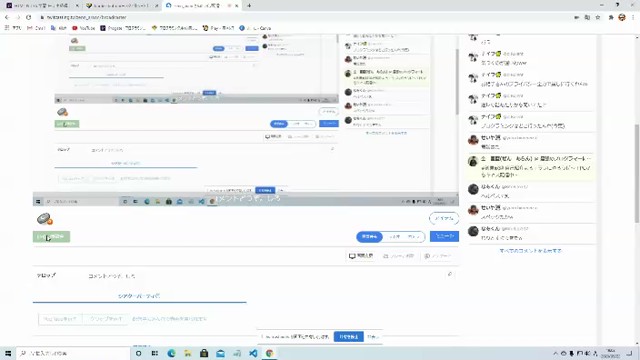The image size is (640, 360).
Task: Select the rightmost option of the pill switch
Action: 413,237
